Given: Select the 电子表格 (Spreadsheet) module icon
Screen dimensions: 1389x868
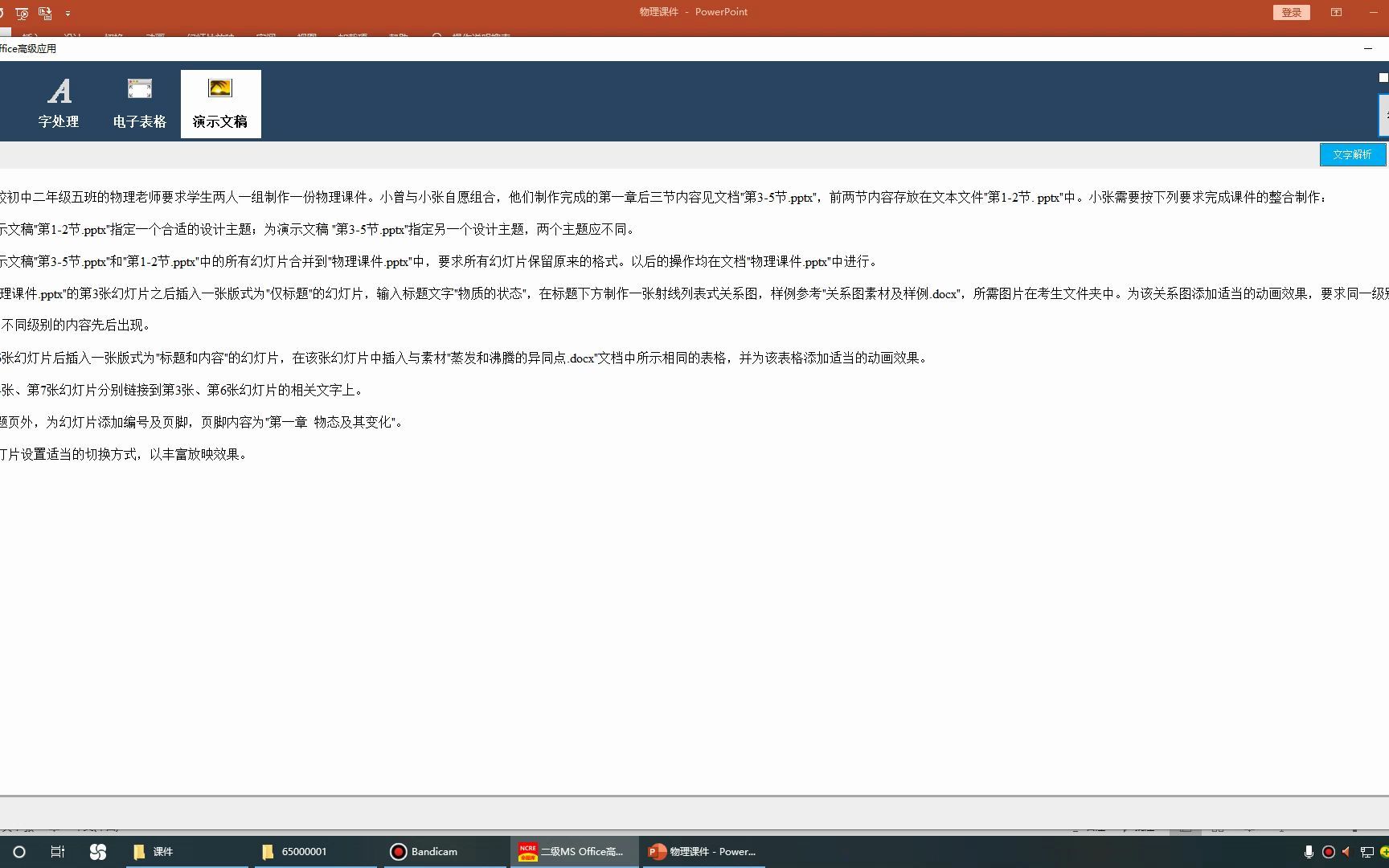Looking at the screenshot, I should tap(140, 102).
